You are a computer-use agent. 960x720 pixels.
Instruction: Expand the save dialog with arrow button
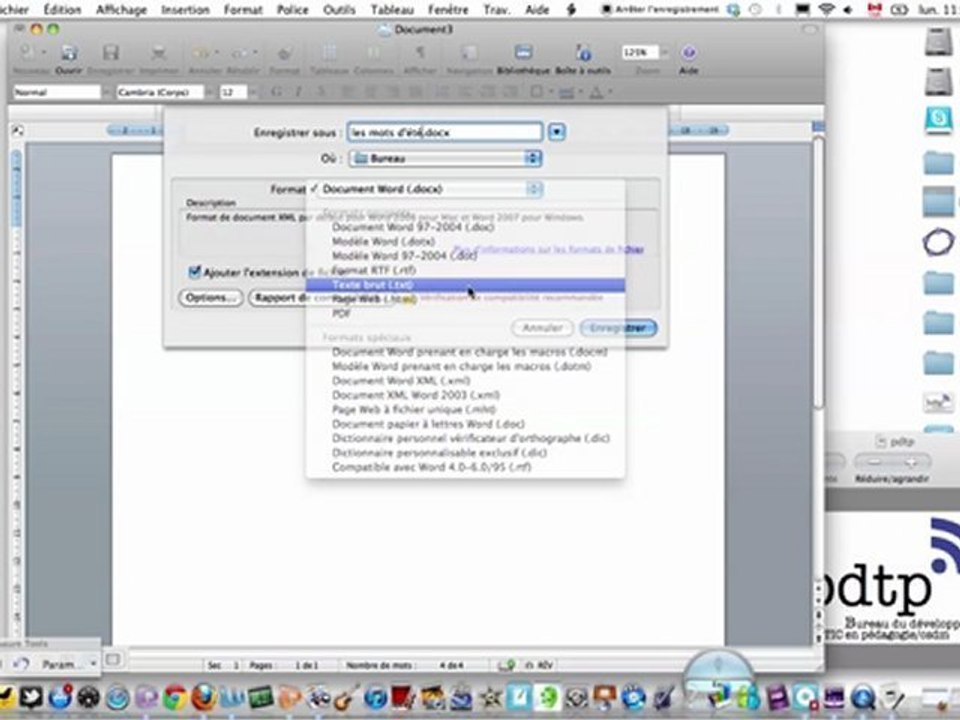557,132
